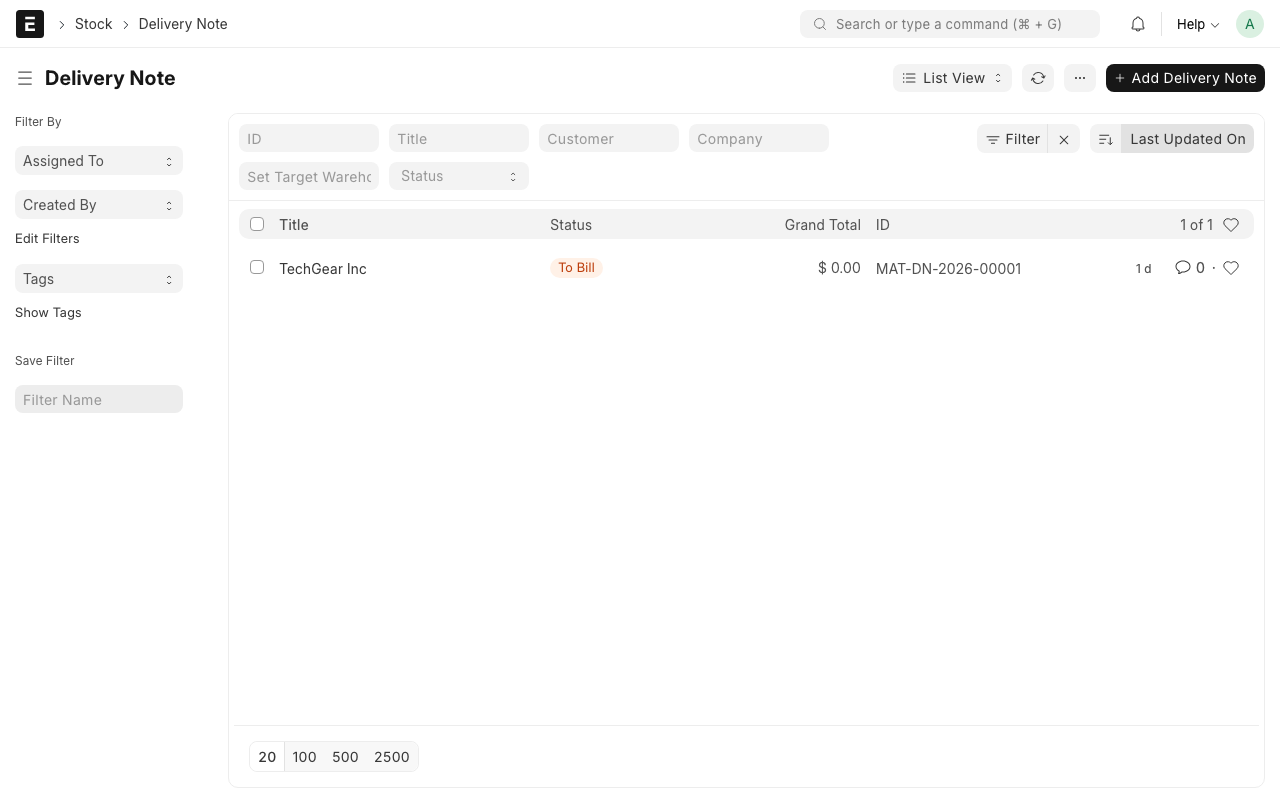
Task: Click Add Delivery Note button
Action: (x=1185, y=78)
